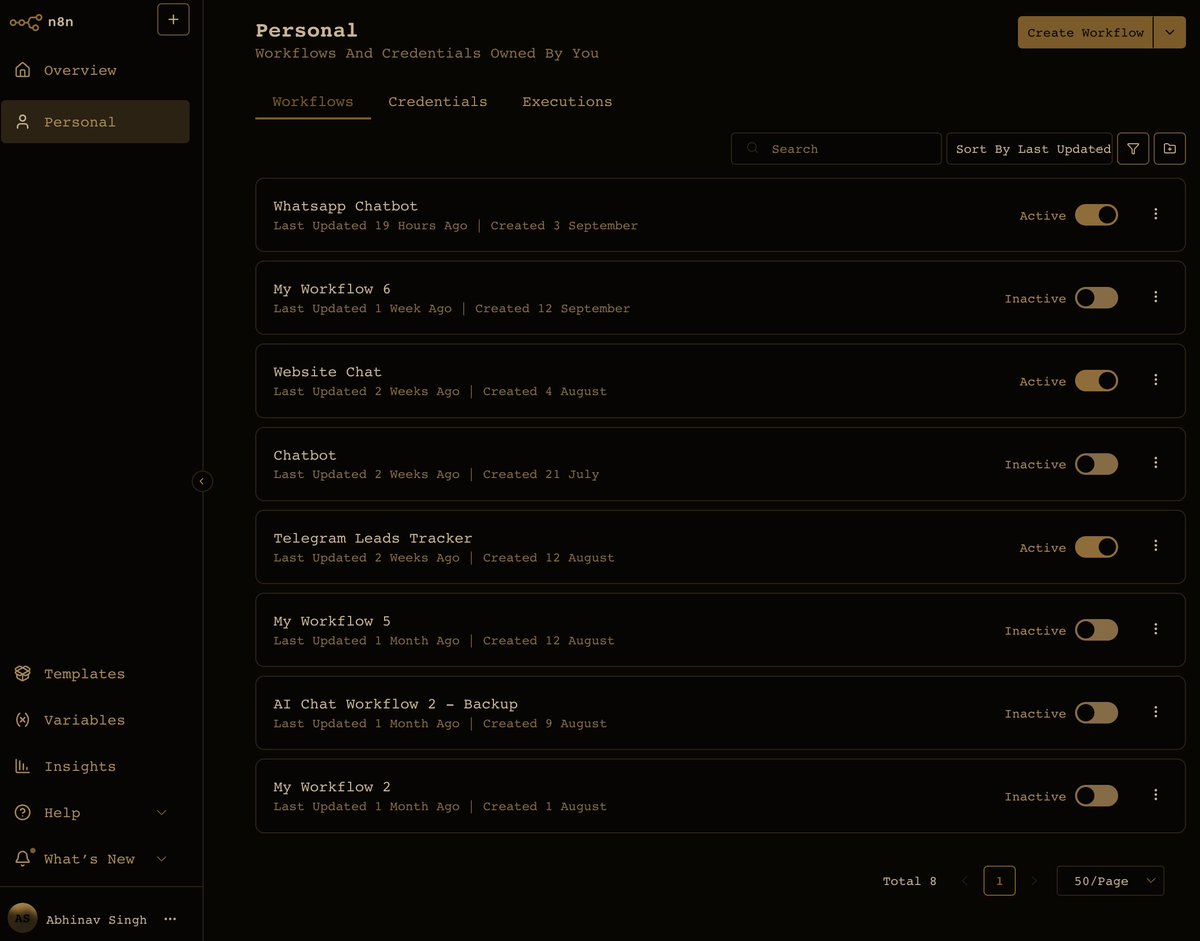
Task: Activate My Workflow 5 toggle
Action: (x=1096, y=630)
